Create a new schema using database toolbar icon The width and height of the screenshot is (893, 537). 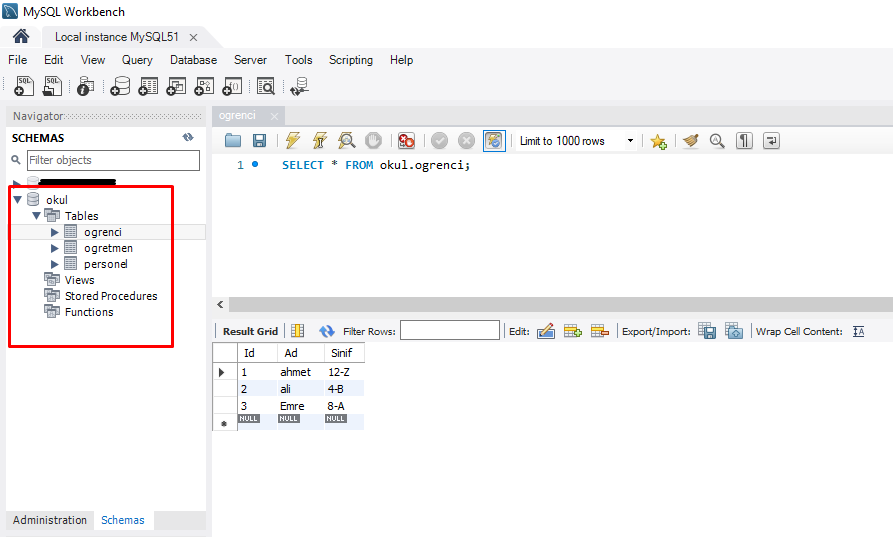click(x=120, y=87)
